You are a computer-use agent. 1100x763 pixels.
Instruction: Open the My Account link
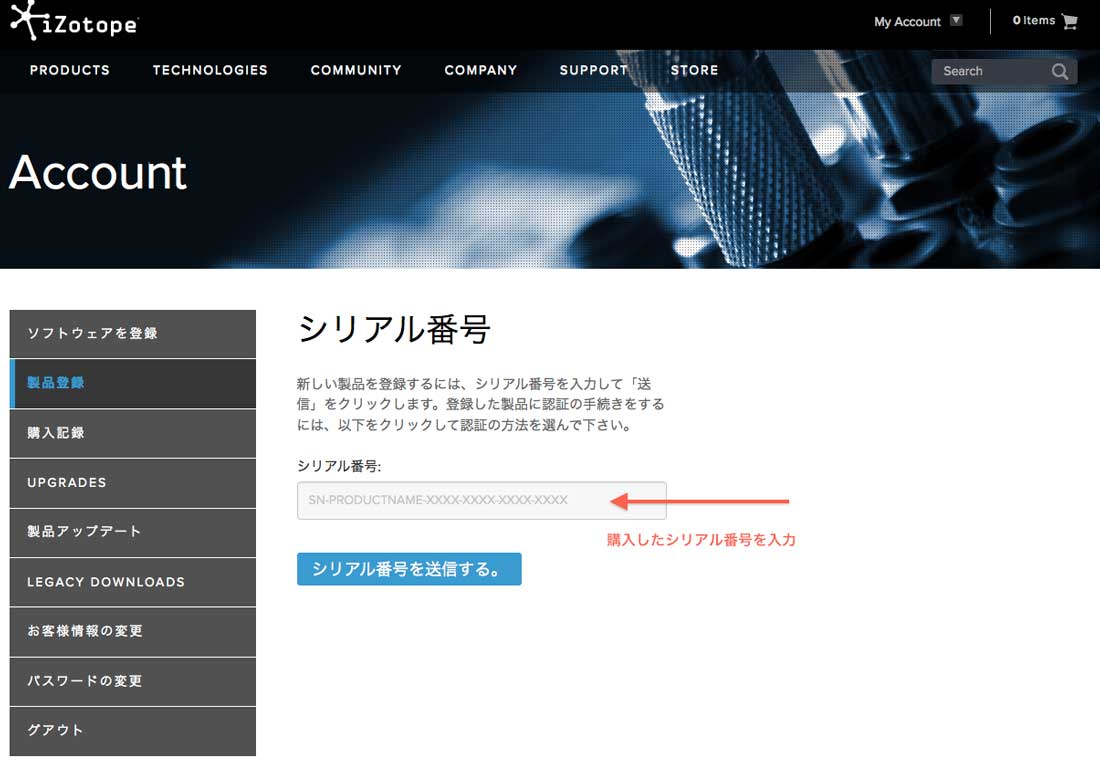(x=907, y=22)
